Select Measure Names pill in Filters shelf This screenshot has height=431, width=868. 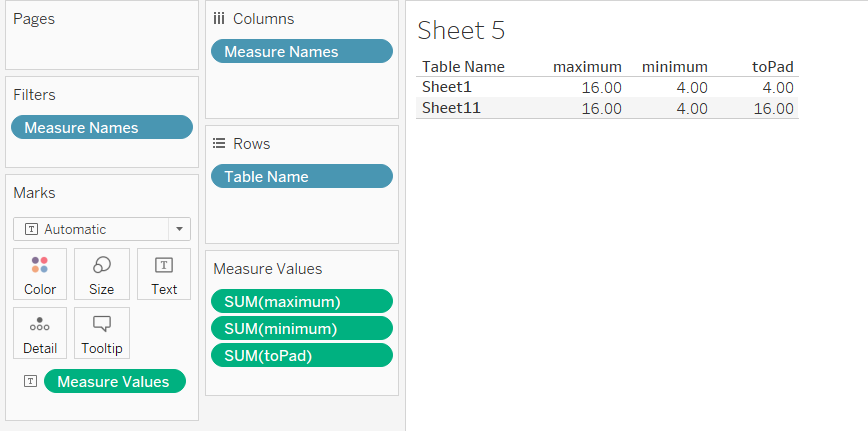[x=101, y=127]
